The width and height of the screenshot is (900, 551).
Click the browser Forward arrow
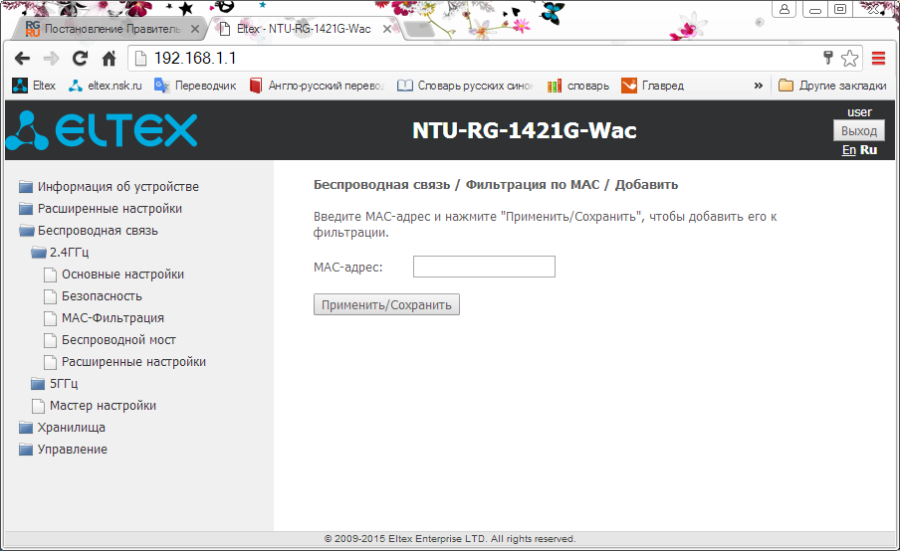tap(51, 58)
